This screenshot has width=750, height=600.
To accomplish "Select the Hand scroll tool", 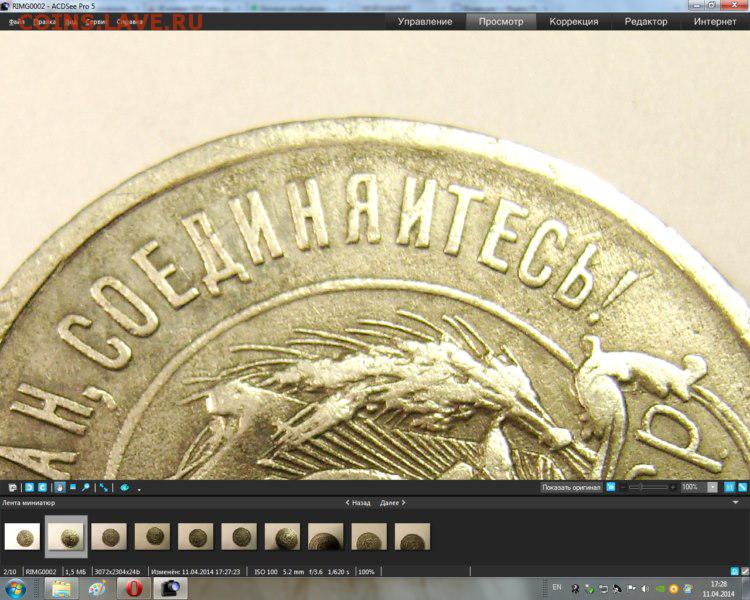I will [60, 488].
